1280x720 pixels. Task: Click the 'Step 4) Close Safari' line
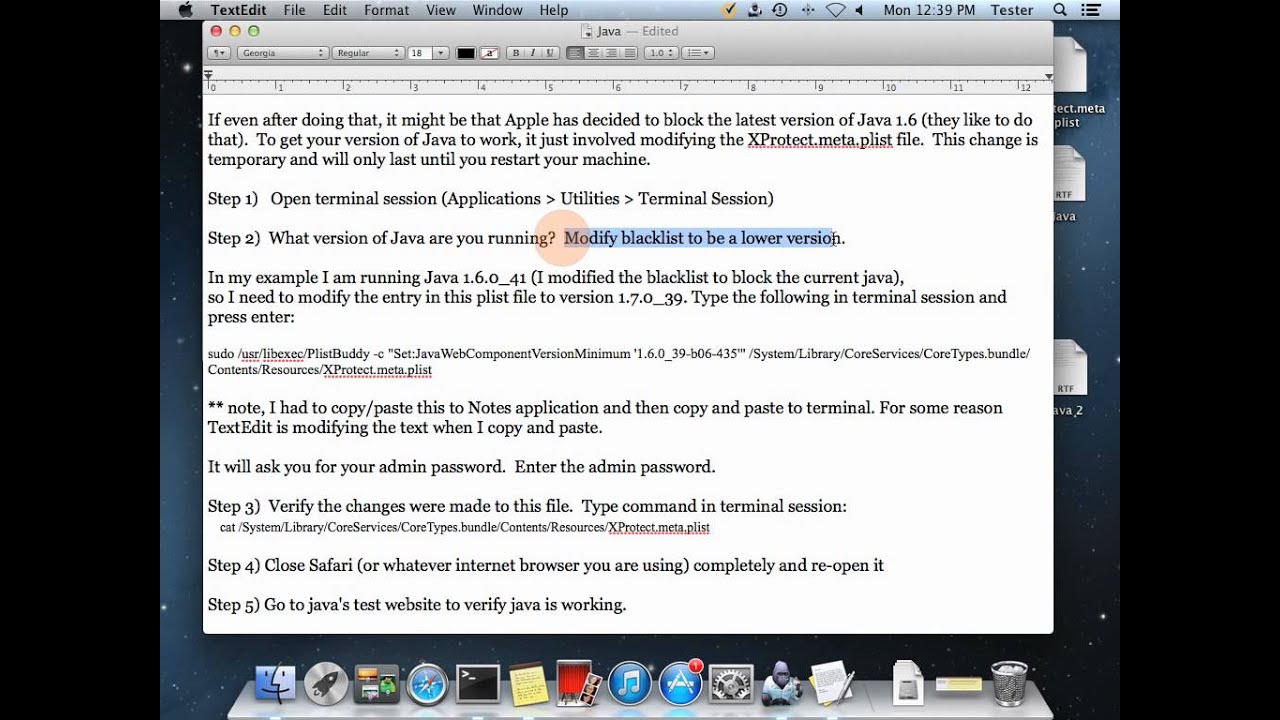point(545,566)
